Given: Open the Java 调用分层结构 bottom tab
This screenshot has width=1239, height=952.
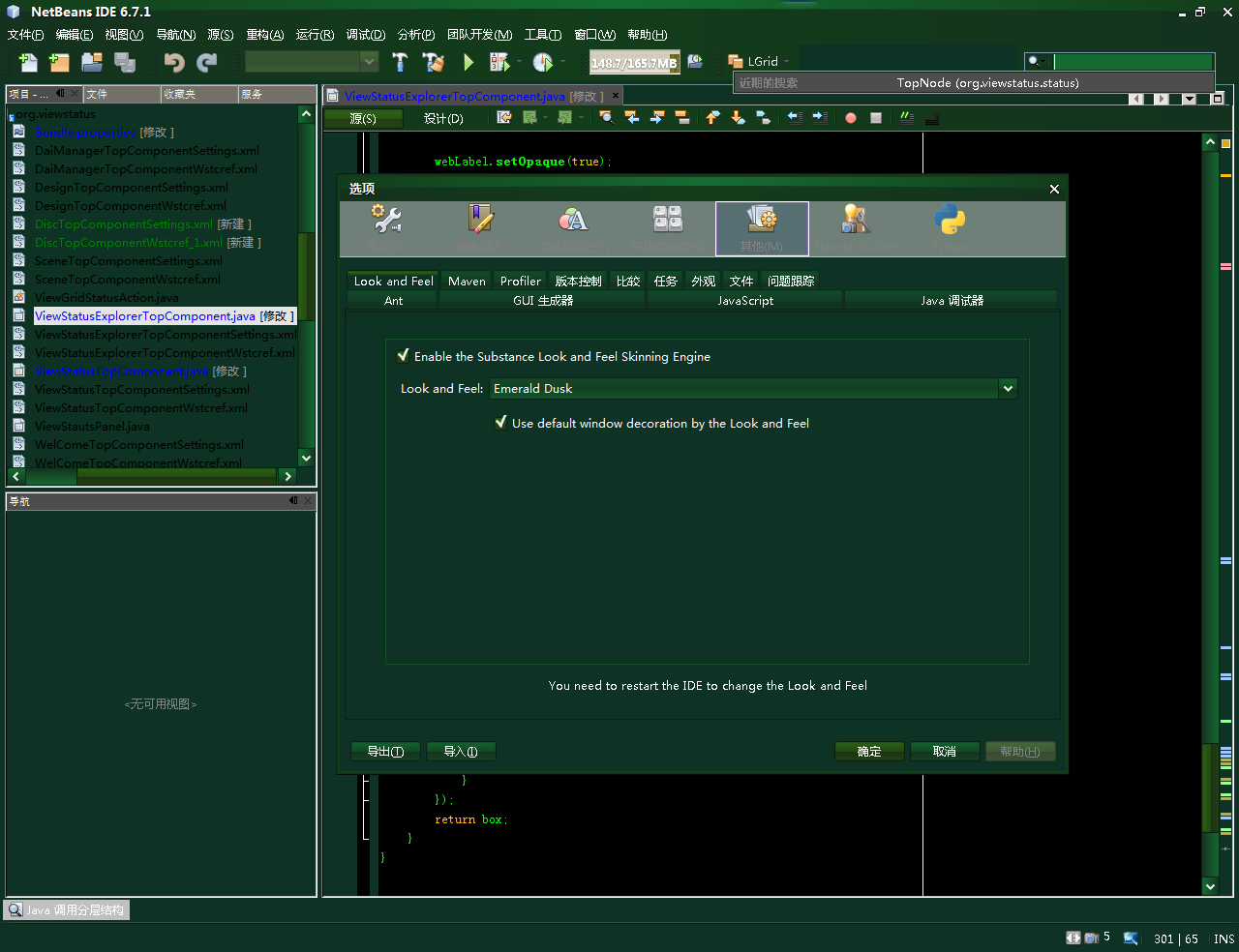Looking at the screenshot, I should (66, 910).
